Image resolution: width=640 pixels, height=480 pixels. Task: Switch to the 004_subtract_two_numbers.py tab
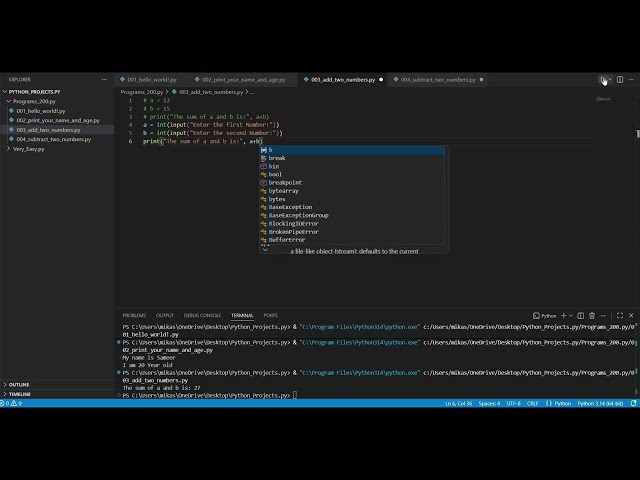pos(438,80)
